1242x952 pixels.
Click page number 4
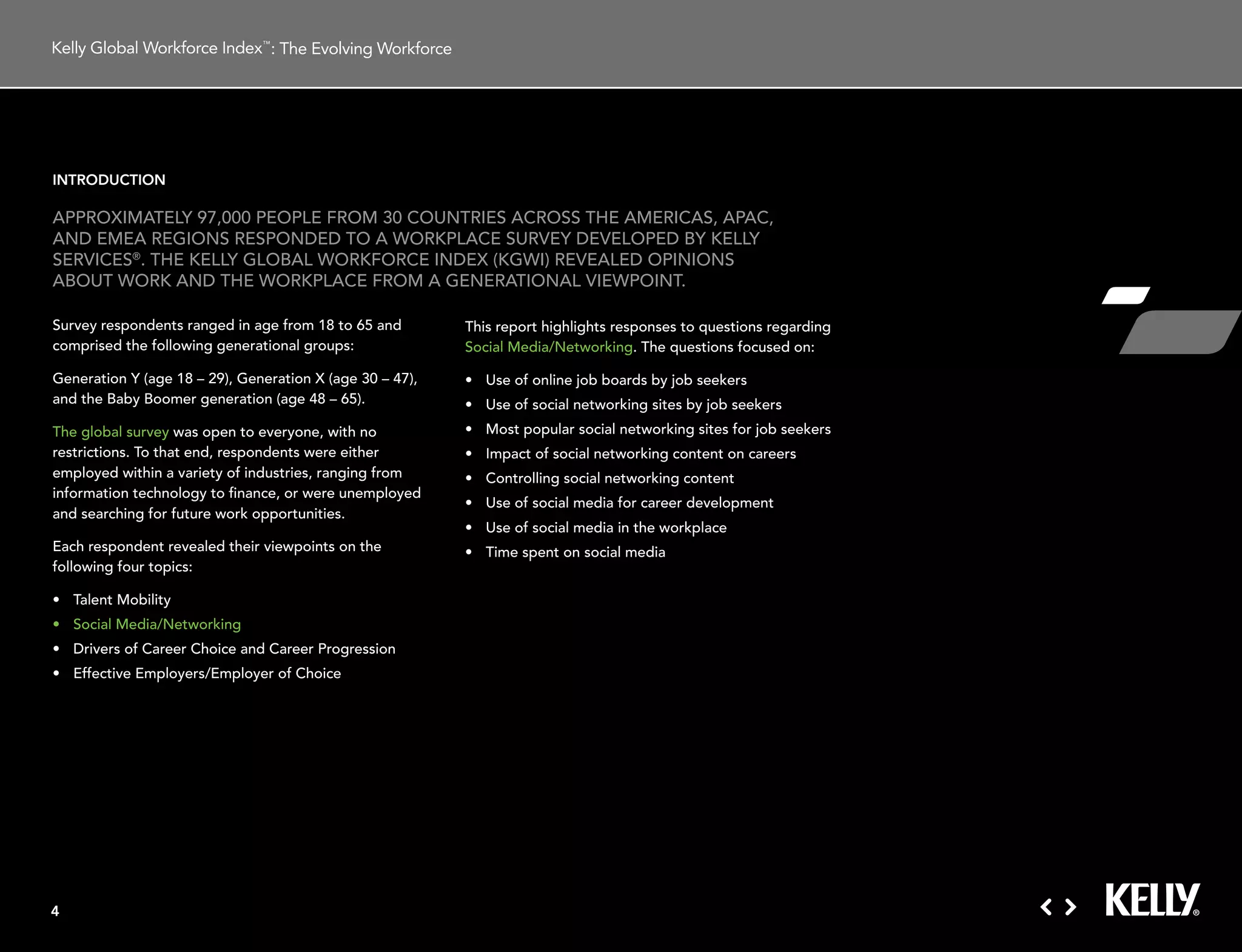pyautogui.click(x=55, y=911)
